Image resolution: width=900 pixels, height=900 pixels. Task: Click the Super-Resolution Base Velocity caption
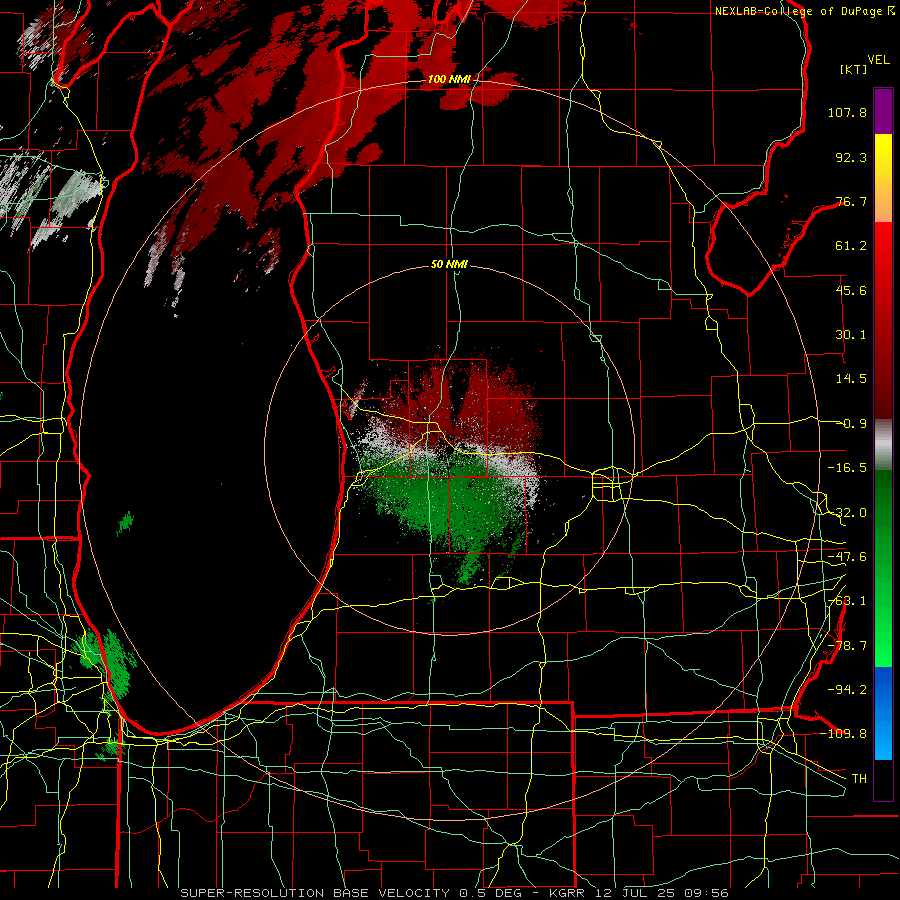click(455, 893)
